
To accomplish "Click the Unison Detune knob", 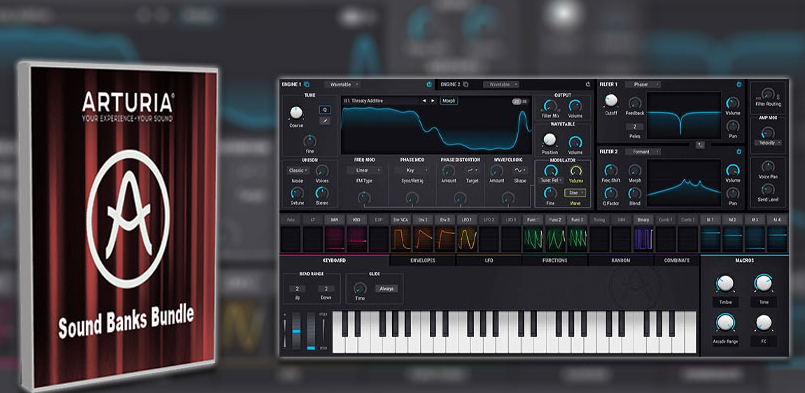I will pos(297,193).
